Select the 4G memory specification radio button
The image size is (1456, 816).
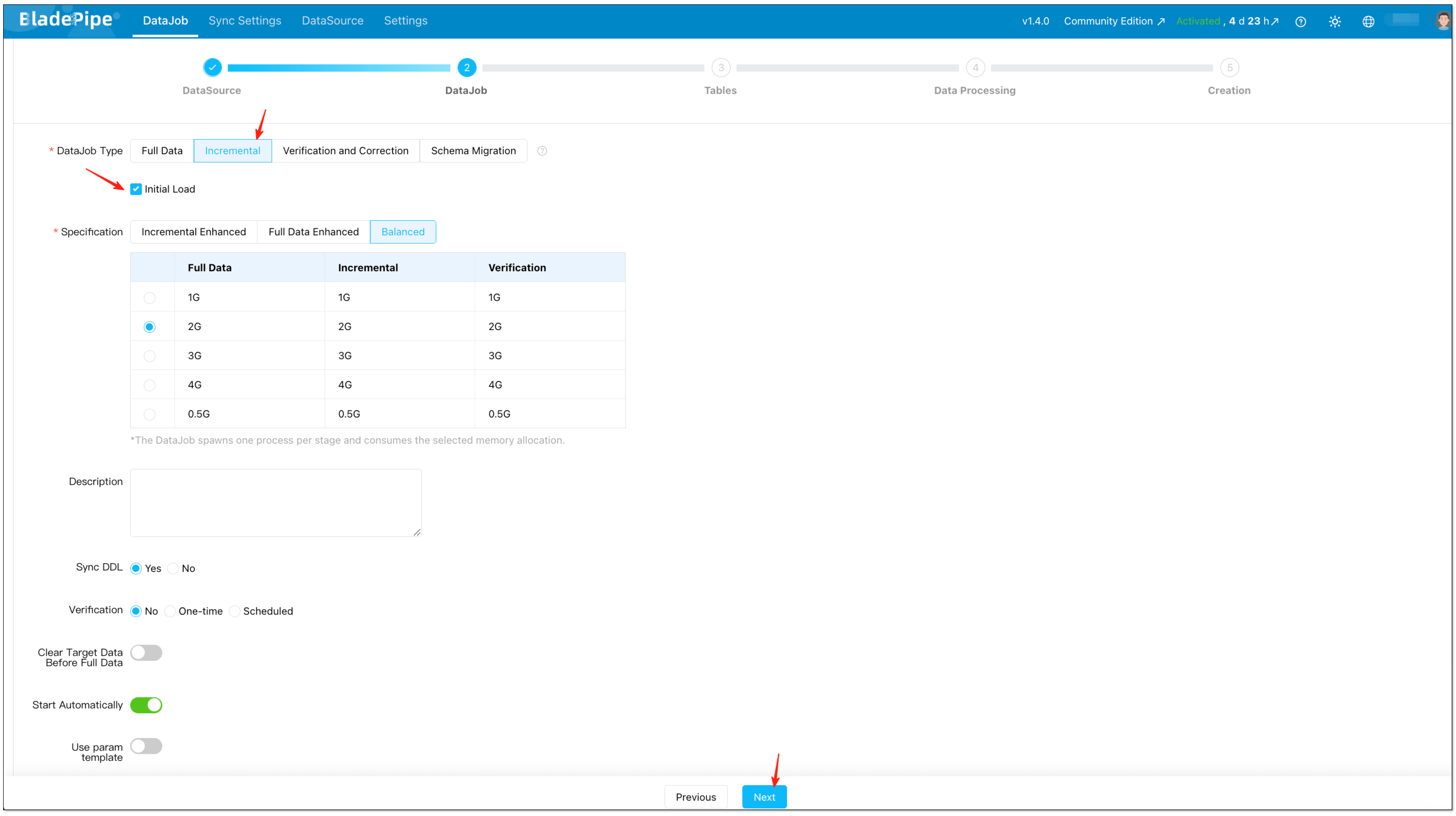[149, 385]
